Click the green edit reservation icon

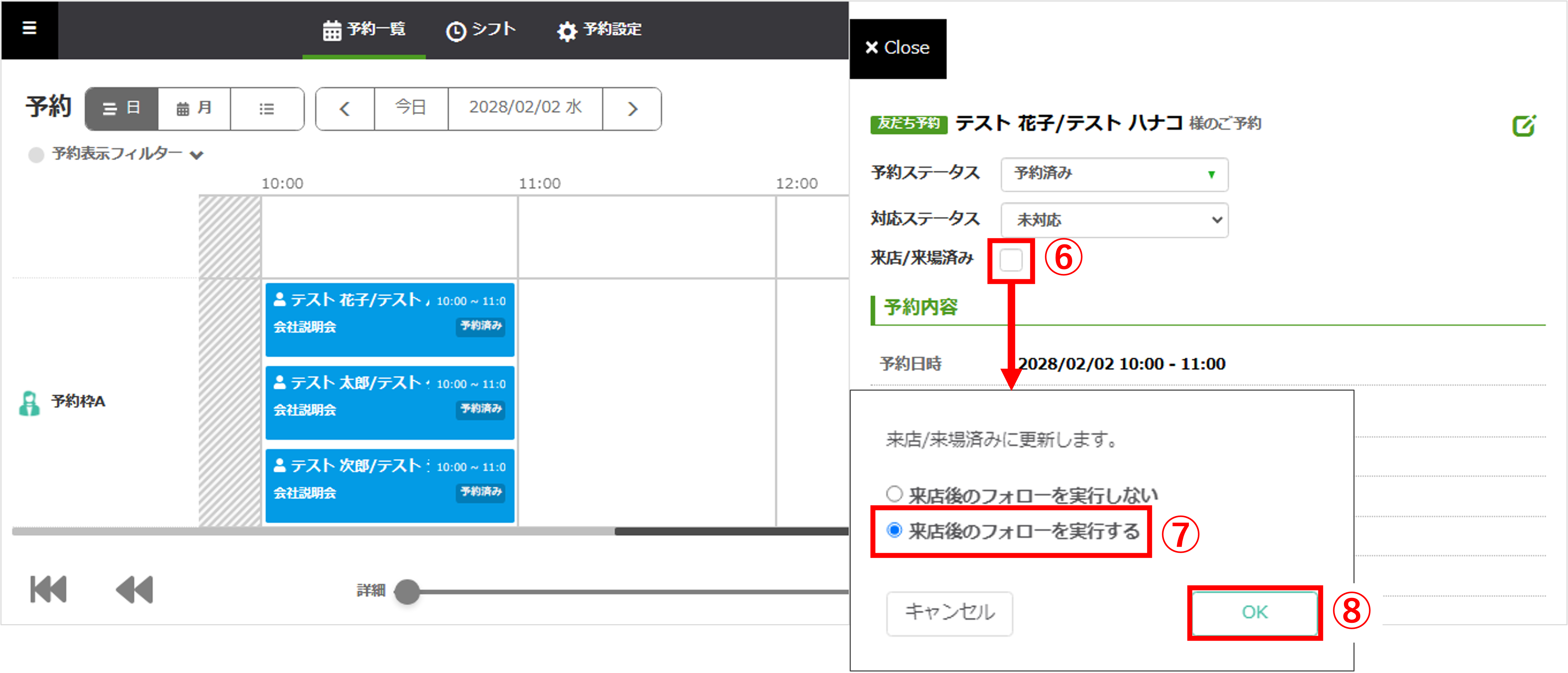click(1524, 126)
